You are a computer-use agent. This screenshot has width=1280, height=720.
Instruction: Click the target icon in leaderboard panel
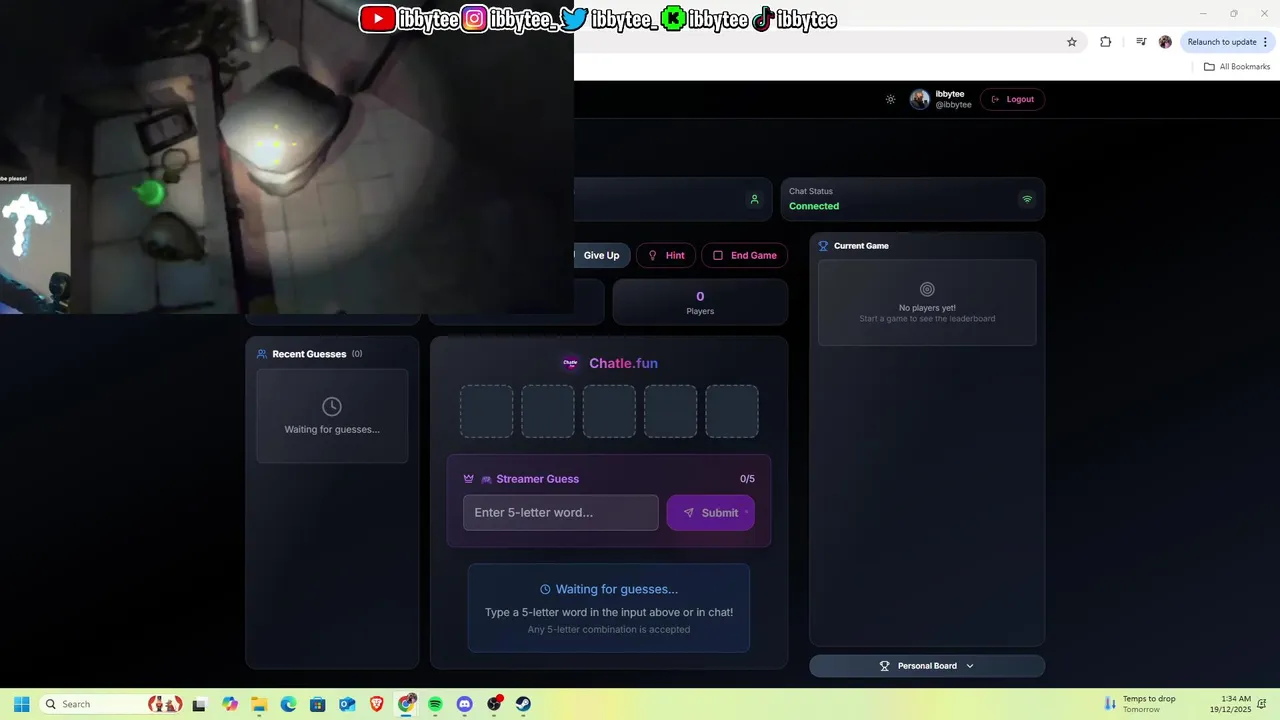point(927,289)
